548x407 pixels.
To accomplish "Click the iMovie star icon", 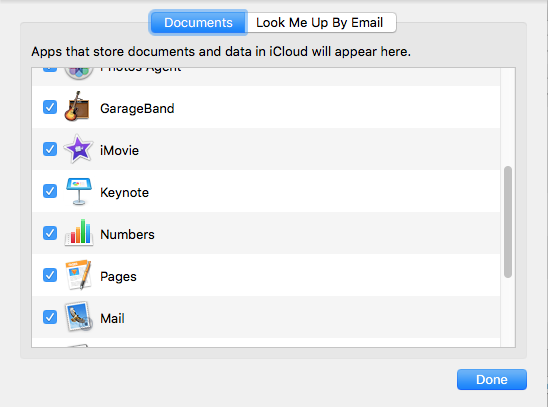I will click(78, 149).
